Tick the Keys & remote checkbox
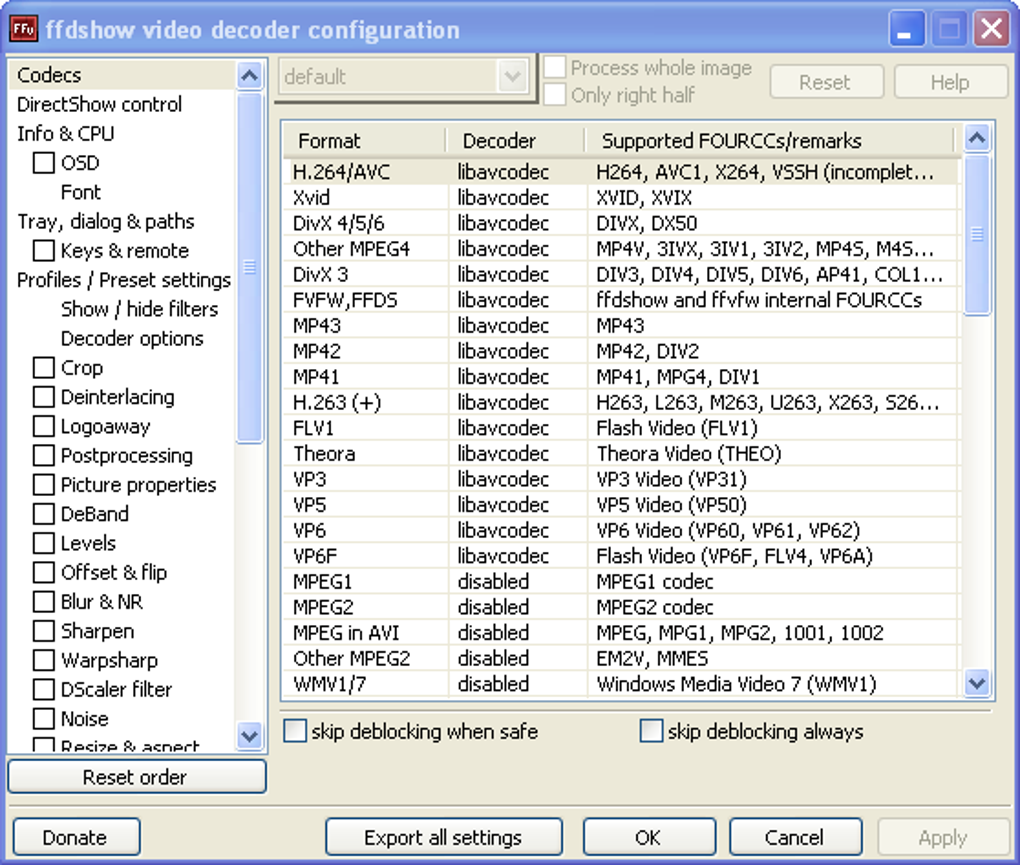 click(44, 250)
